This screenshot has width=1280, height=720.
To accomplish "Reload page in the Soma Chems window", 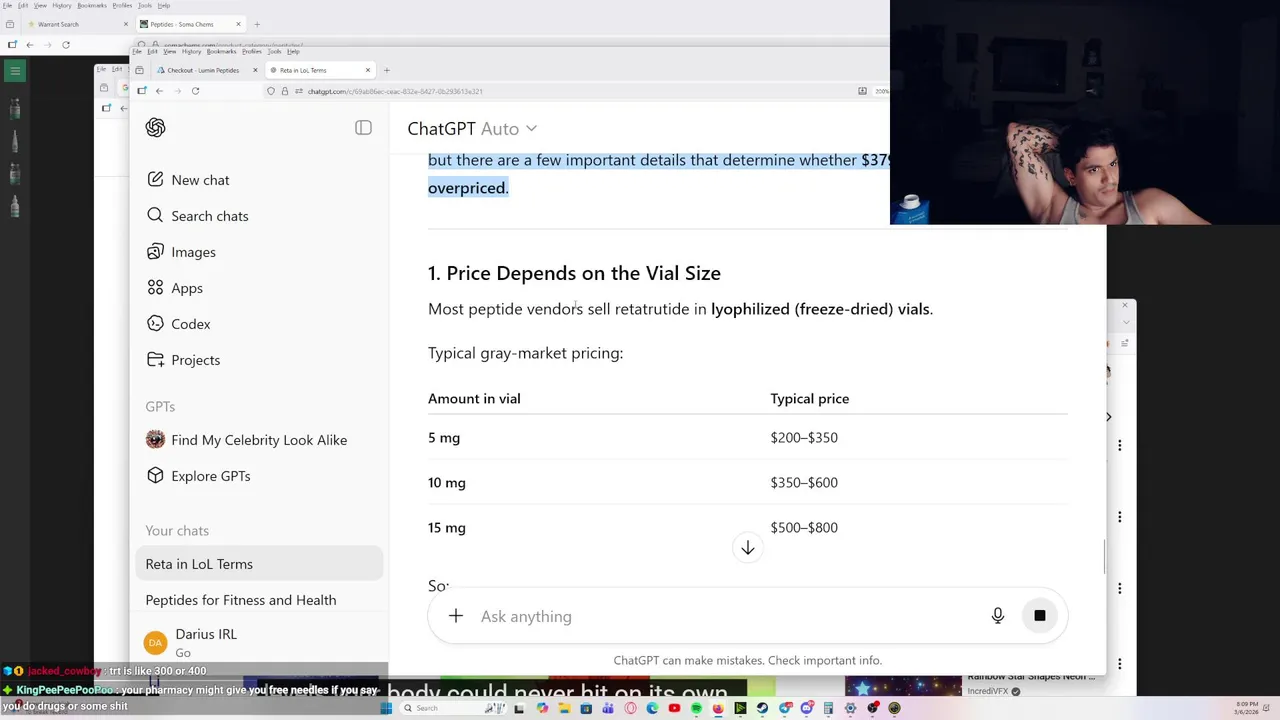I will pos(66,44).
